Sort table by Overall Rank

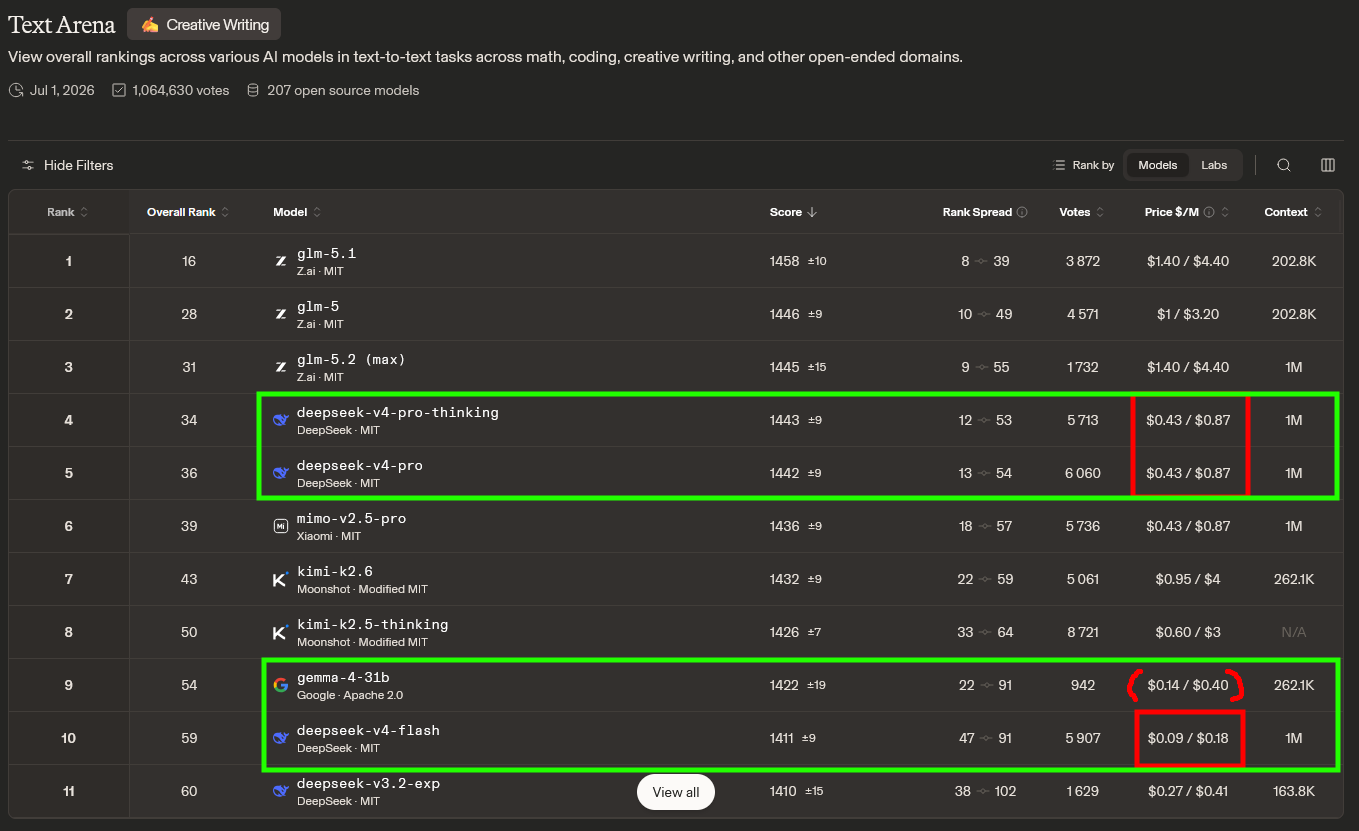tap(188, 212)
